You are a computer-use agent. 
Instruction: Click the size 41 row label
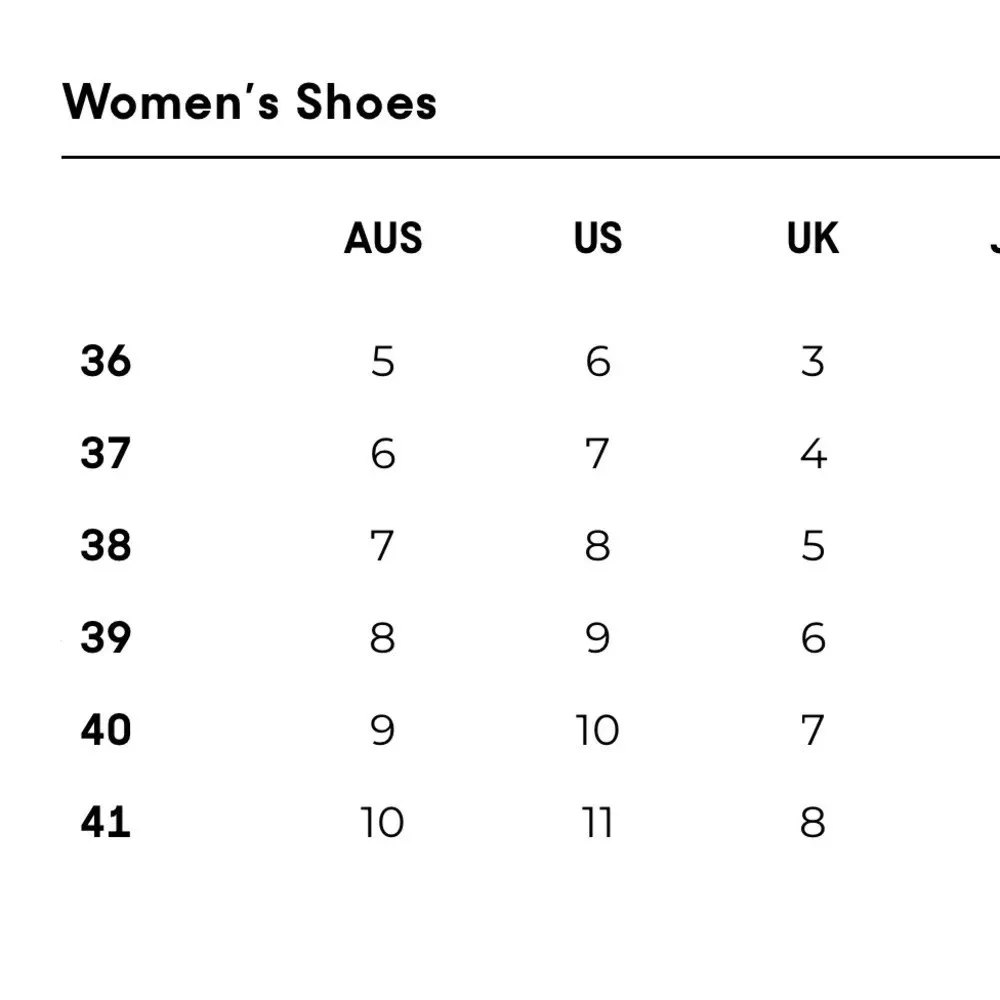(x=106, y=822)
